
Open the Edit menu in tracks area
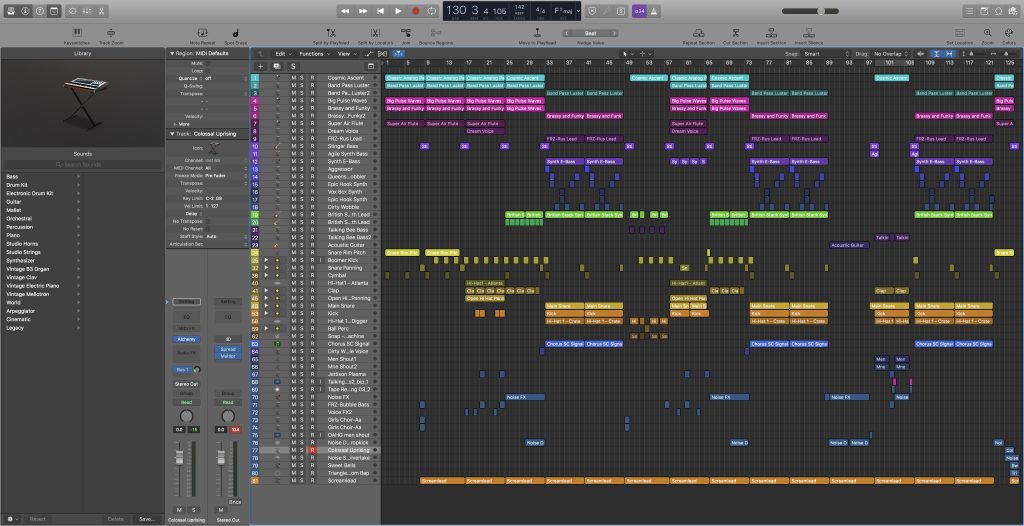coord(283,54)
